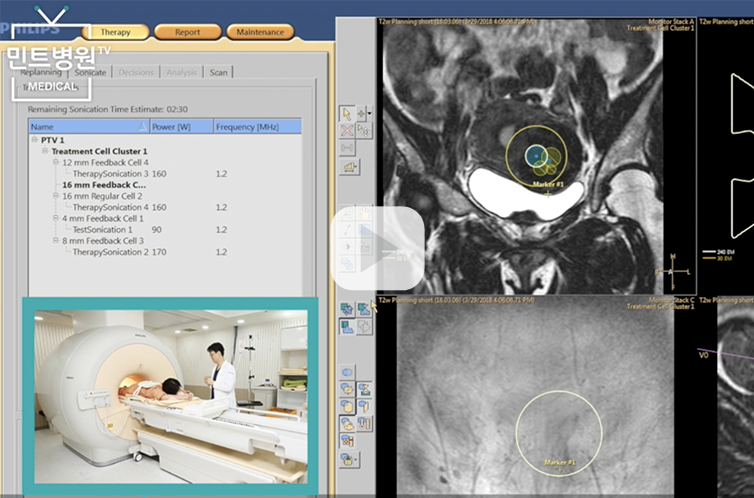Switch to the Sonicate sub-tab
Image resolution: width=754 pixels, height=498 pixels.
[x=90, y=72]
